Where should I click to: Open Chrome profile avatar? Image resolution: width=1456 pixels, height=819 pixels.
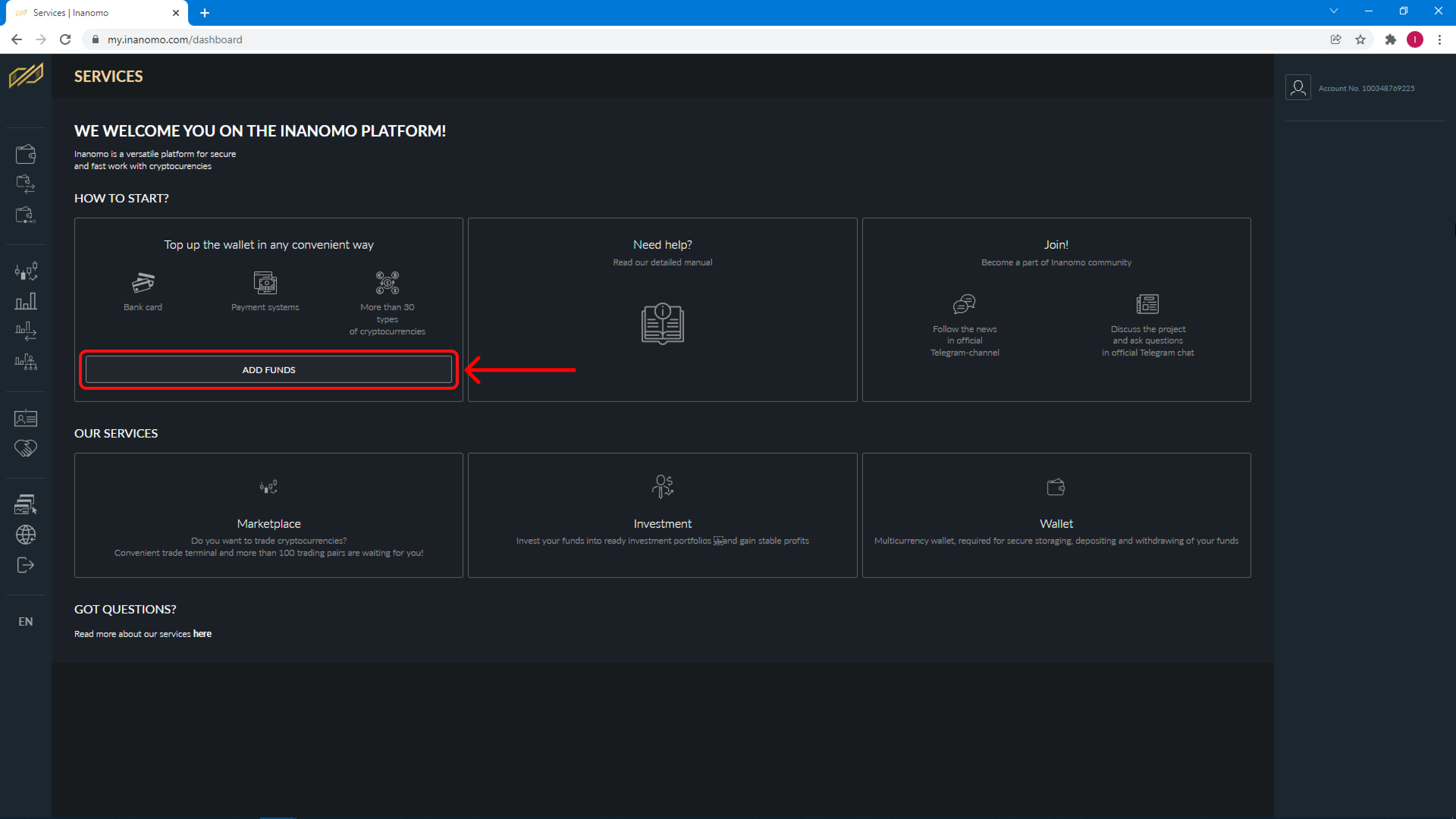(1415, 39)
